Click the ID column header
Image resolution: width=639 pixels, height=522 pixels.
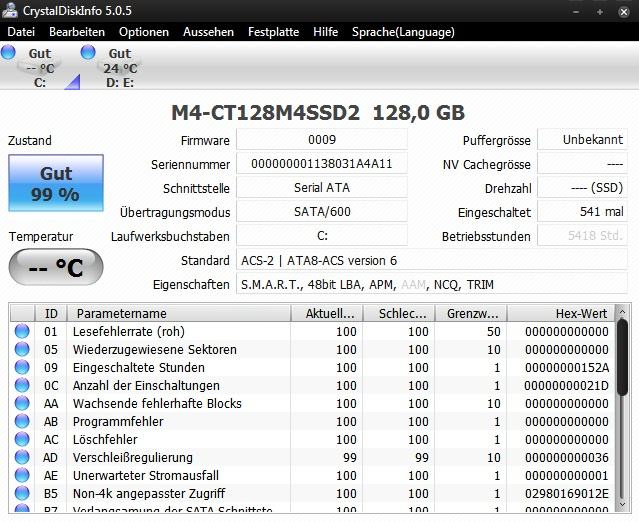51,313
